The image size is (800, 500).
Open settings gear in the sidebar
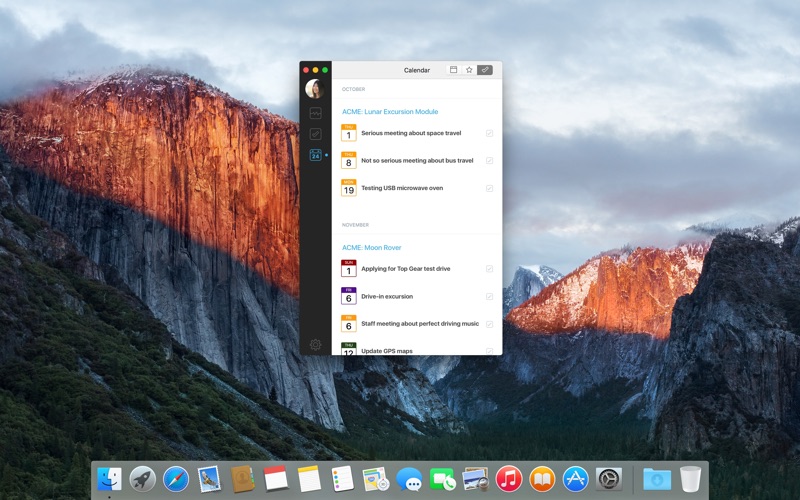(x=315, y=345)
